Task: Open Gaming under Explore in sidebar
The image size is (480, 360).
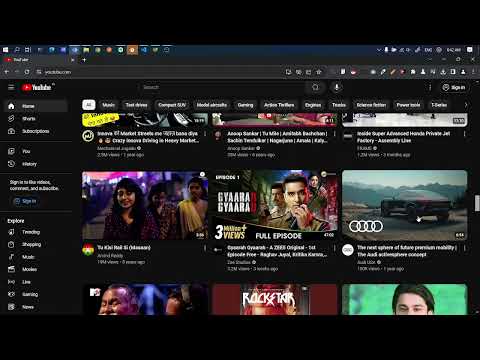Action: (x=36, y=294)
